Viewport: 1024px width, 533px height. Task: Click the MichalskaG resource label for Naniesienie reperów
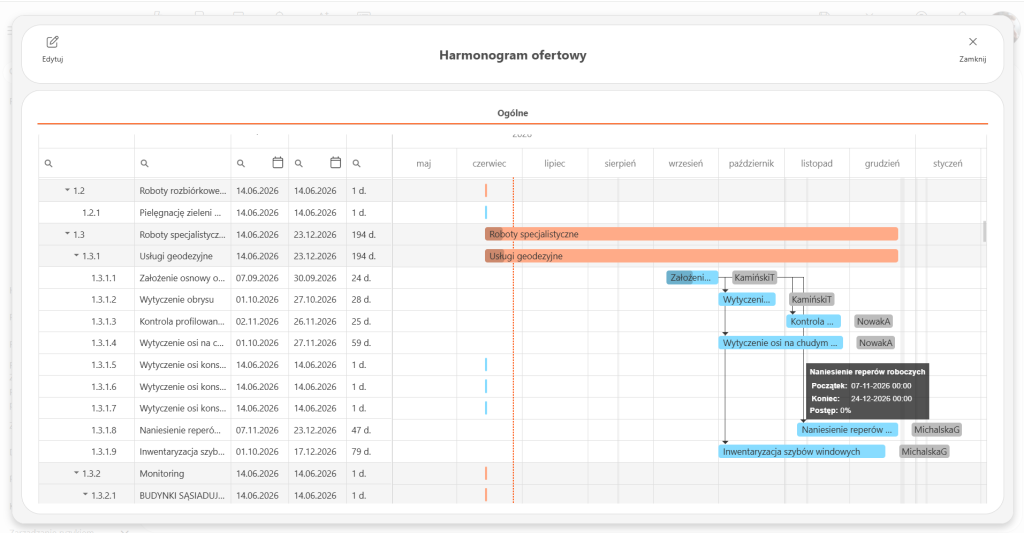coord(936,430)
